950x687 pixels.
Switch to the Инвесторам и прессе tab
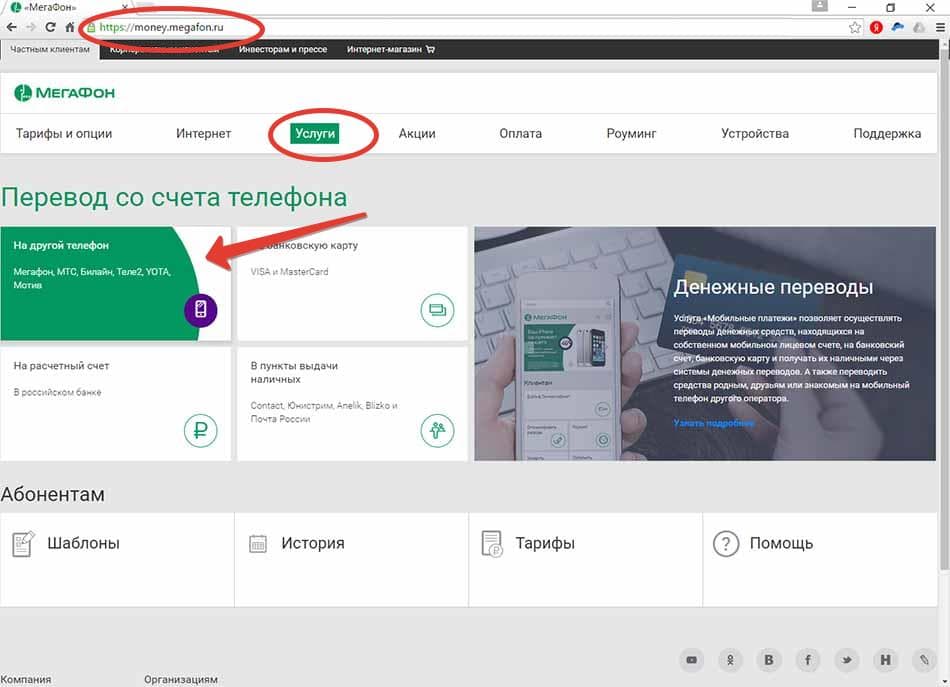[283, 49]
